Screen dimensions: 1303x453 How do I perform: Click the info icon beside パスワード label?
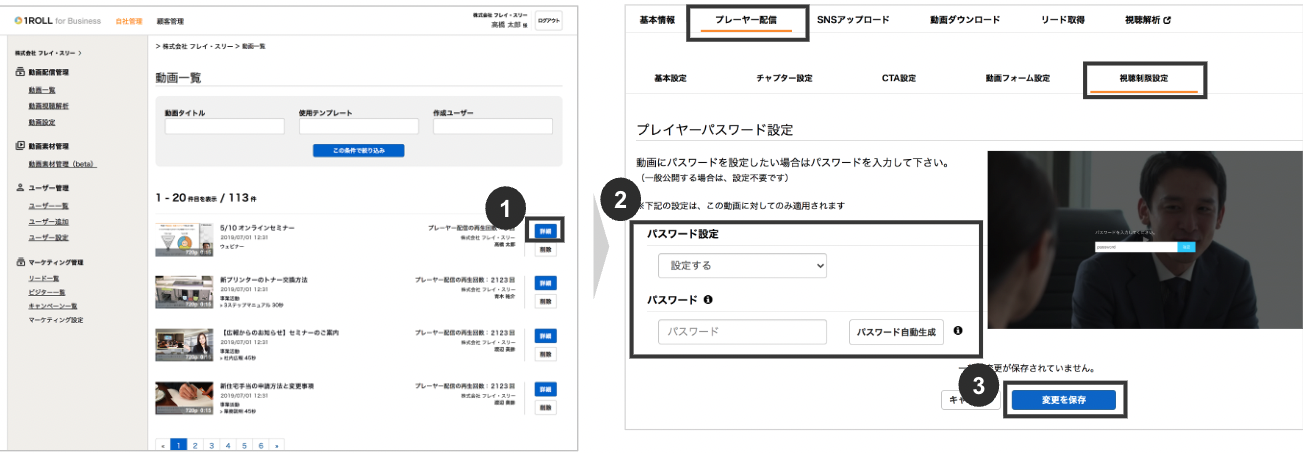708,299
